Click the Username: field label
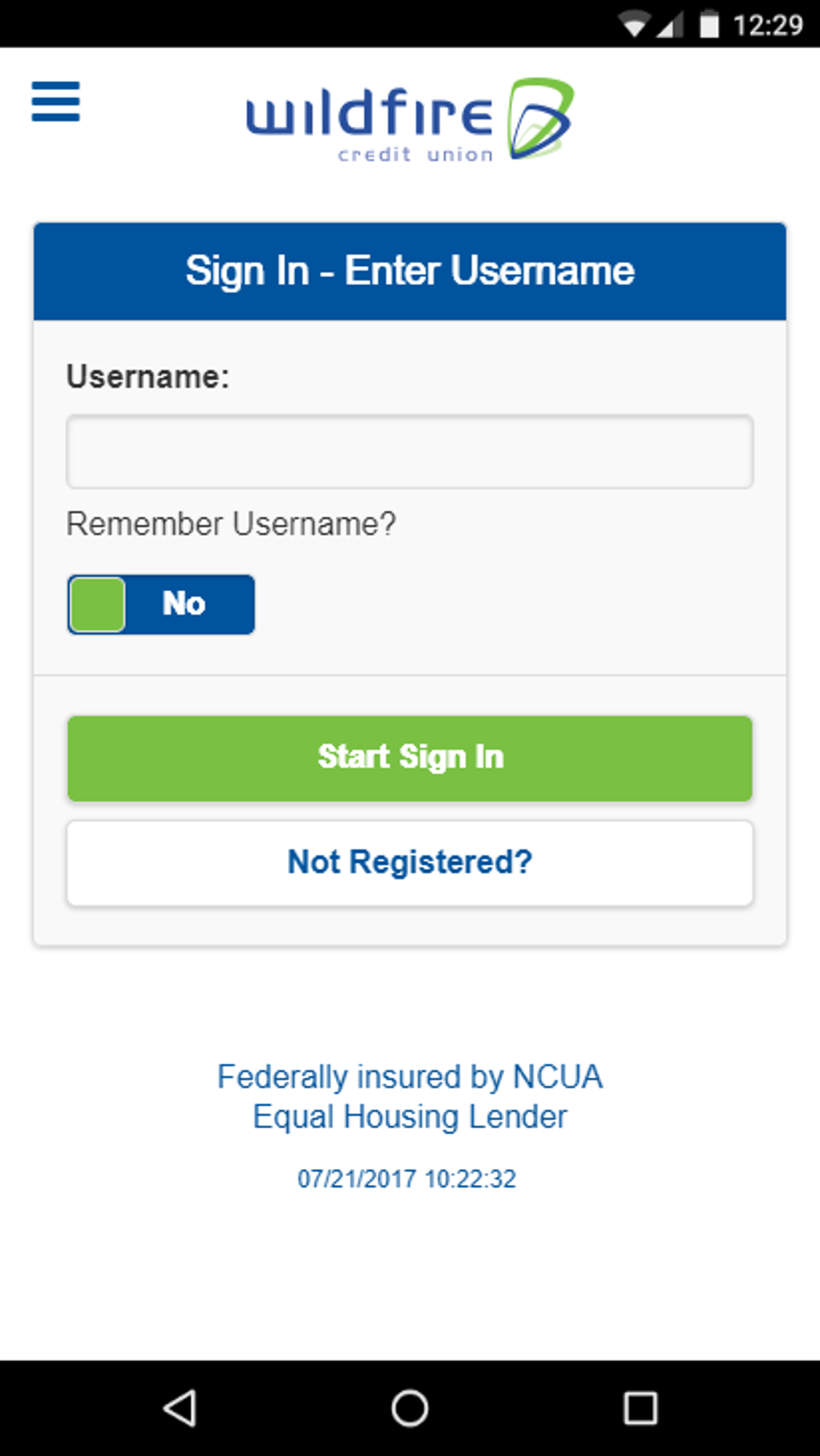 [148, 377]
